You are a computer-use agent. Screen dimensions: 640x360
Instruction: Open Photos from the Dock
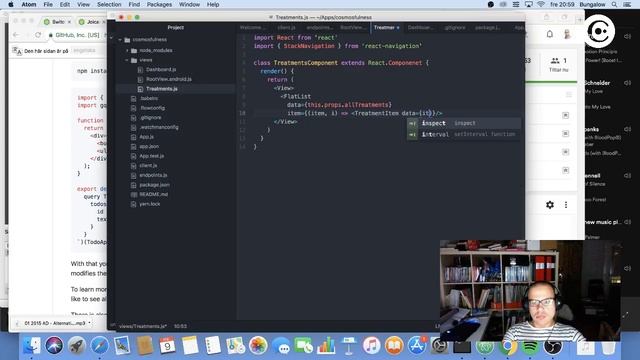tap(258, 346)
